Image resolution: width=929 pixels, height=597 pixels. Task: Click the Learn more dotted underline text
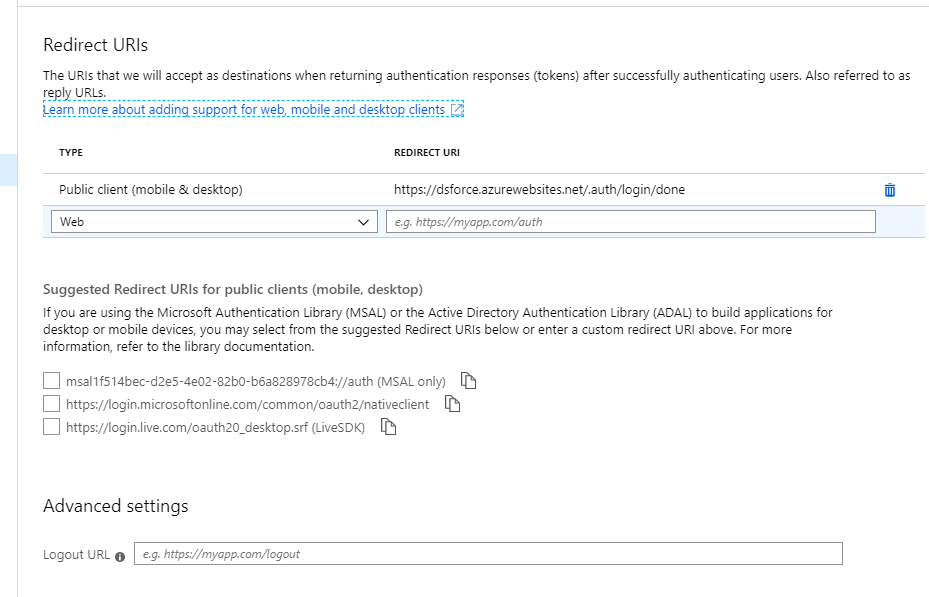[x=245, y=109]
